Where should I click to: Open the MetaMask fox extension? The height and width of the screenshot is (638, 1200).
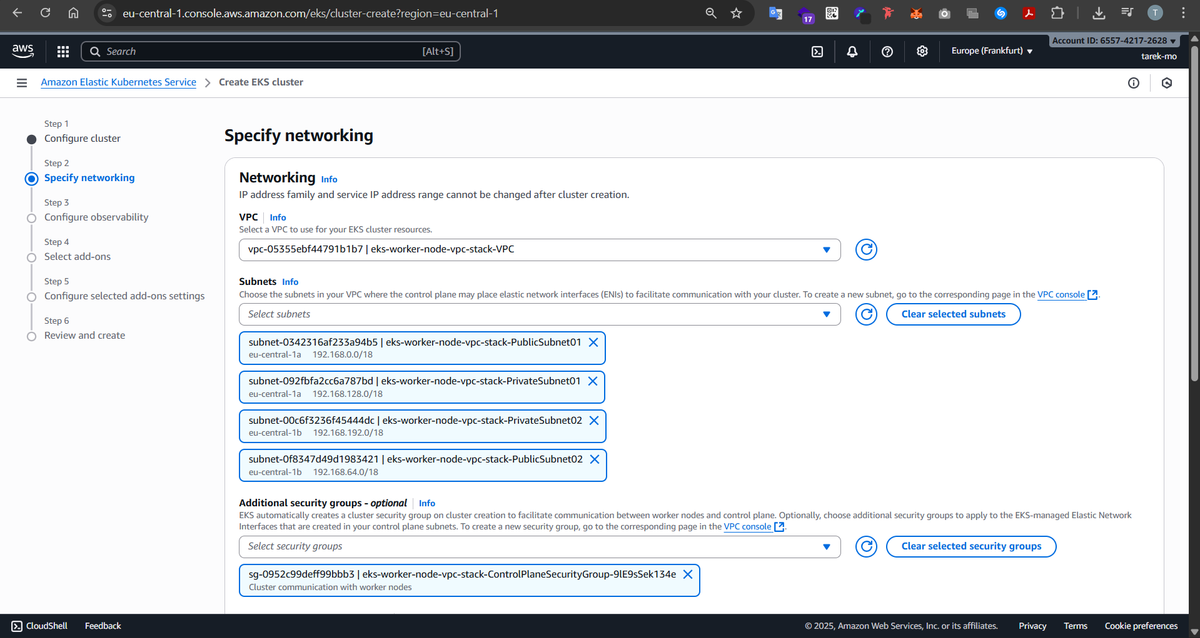click(x=917, y=13)
